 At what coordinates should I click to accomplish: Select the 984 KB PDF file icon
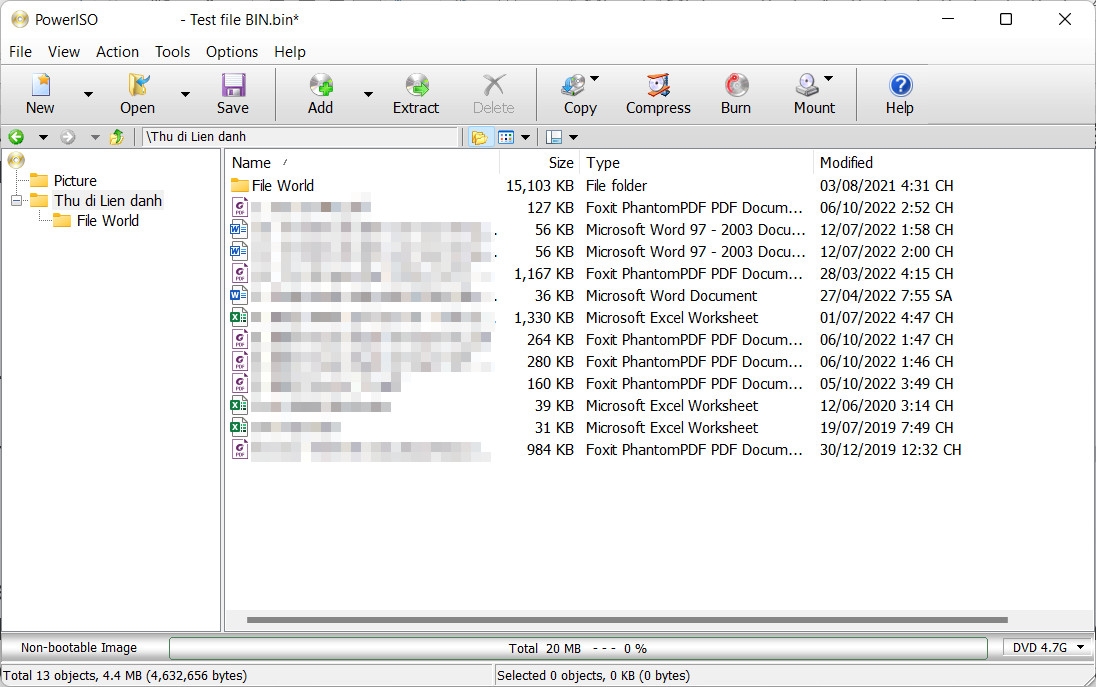tap(240, 449)
